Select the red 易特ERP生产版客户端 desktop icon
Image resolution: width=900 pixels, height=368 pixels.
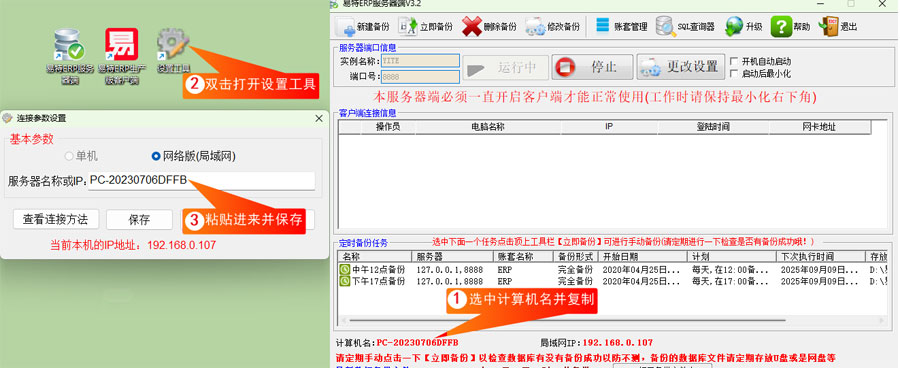click(122, 57)
